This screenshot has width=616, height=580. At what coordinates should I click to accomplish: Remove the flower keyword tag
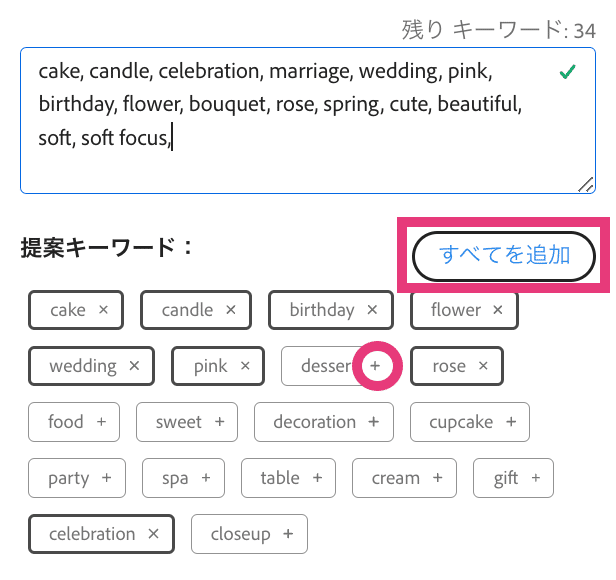[498, 310]
